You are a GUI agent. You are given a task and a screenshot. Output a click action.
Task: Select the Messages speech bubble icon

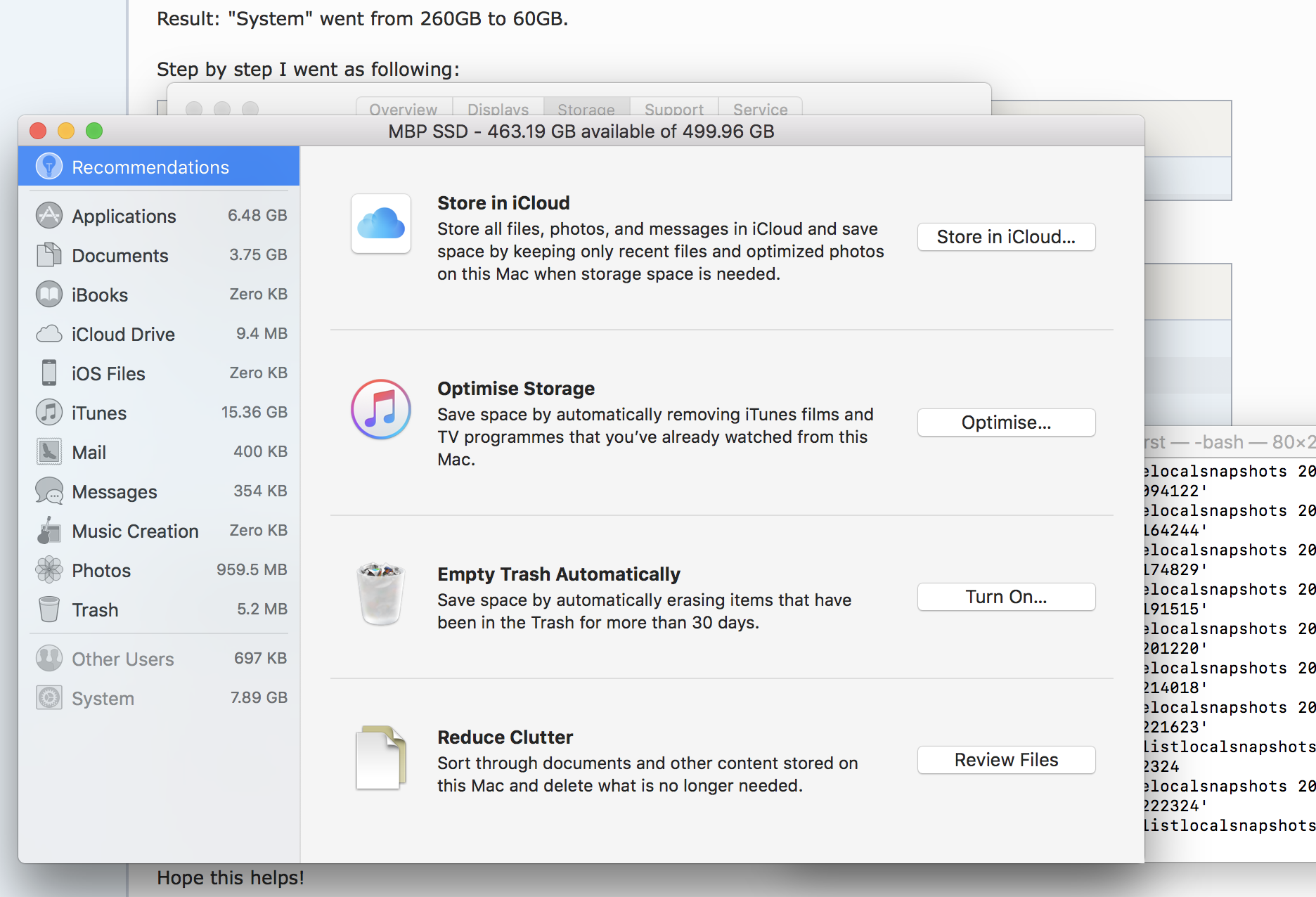click(49, 491)
